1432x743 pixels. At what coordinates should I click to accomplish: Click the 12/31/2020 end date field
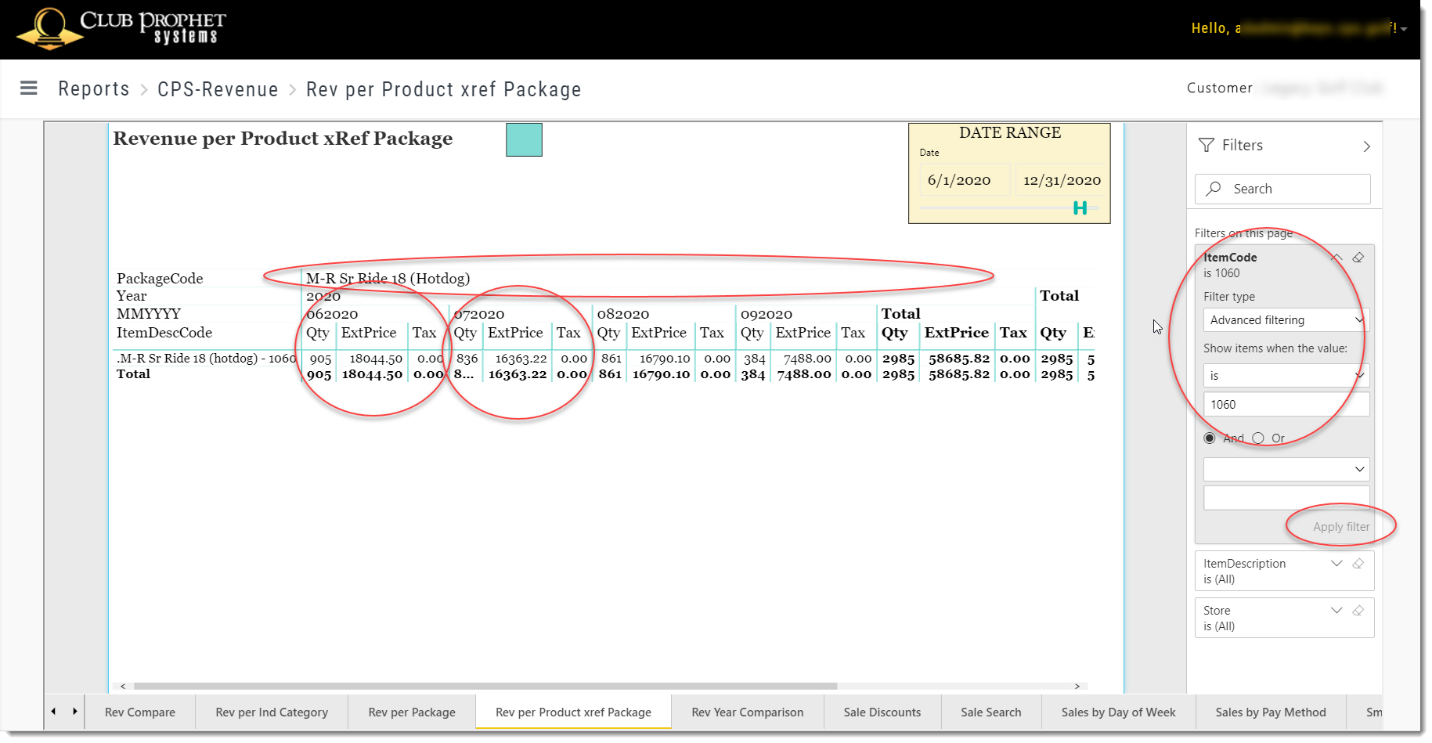[1060, 180]
